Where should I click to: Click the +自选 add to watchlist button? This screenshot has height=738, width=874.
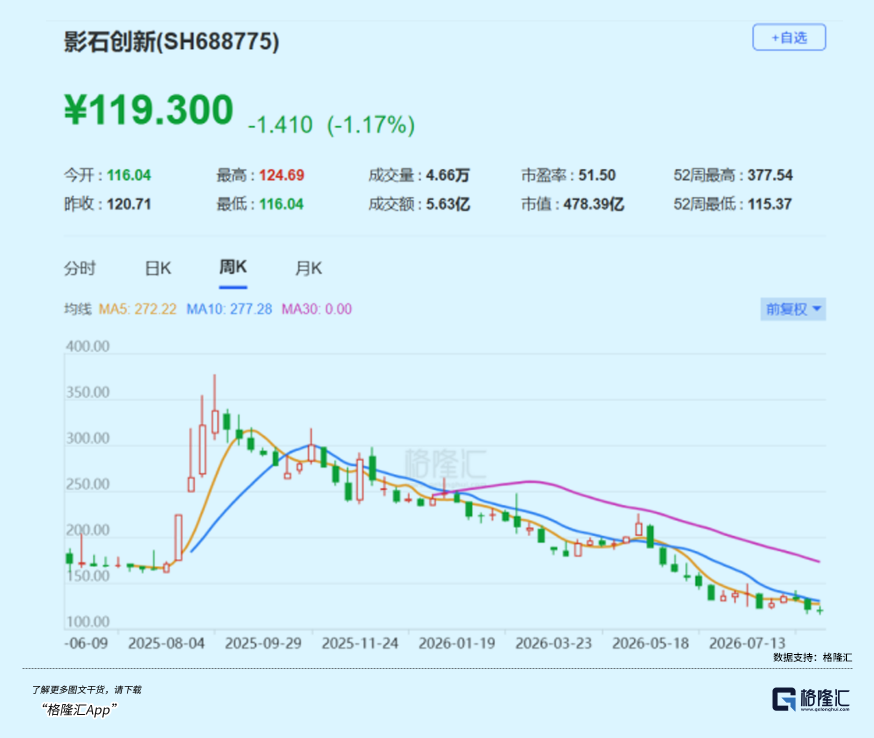[789, 37]
